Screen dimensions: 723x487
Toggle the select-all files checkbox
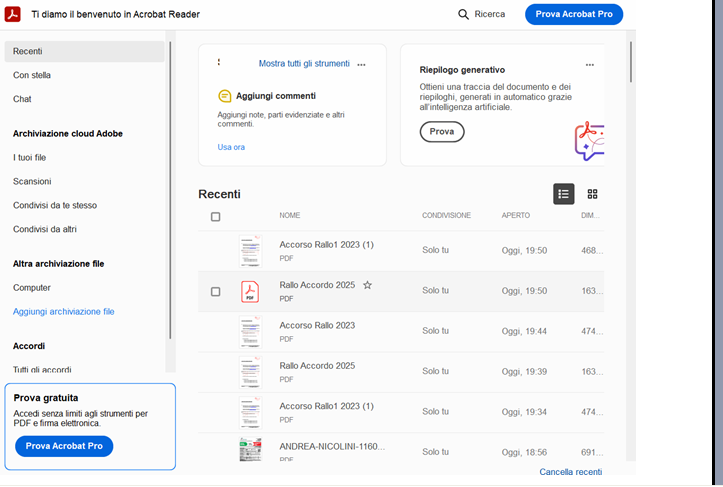coord(215,217)
